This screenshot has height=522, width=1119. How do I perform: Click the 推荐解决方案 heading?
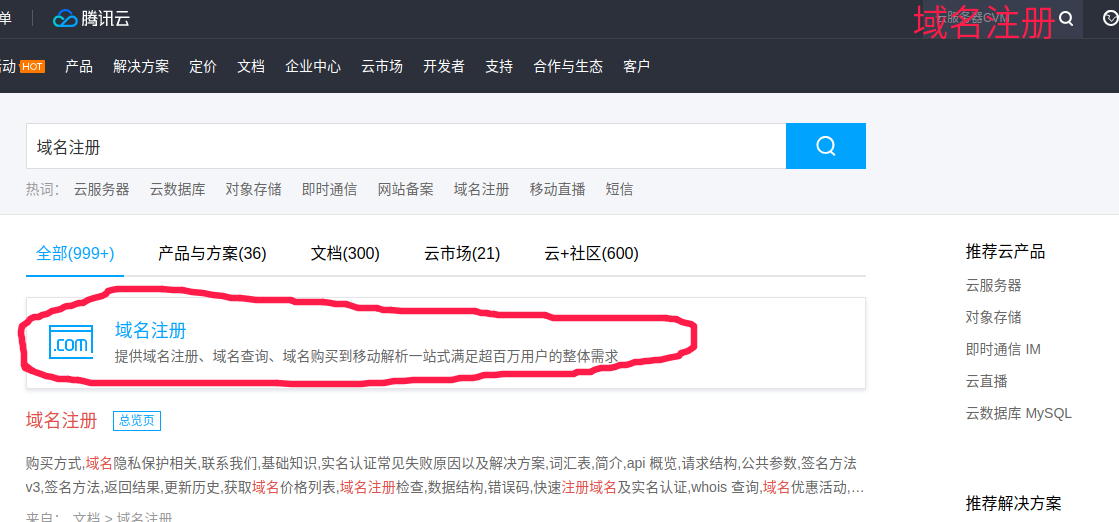coord(1013,503)
